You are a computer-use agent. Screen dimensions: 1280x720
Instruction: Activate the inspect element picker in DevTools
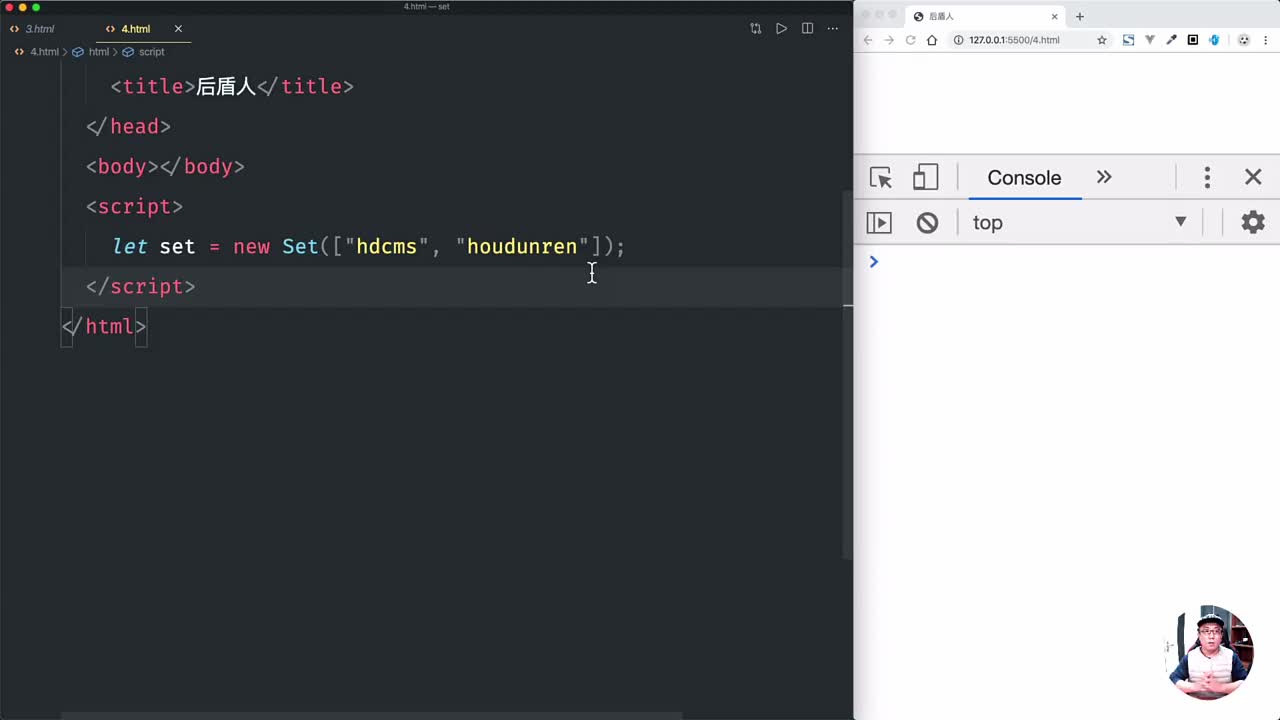[x=881, y=178]
